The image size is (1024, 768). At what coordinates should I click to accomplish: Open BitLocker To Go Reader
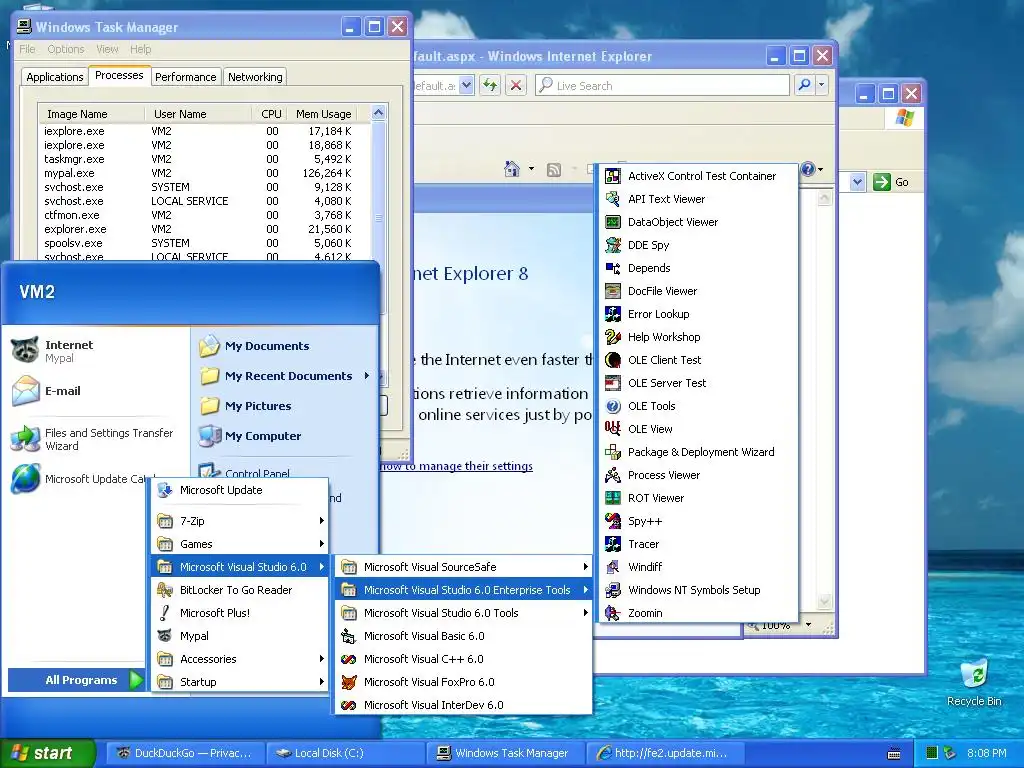(x=240, y=590)
